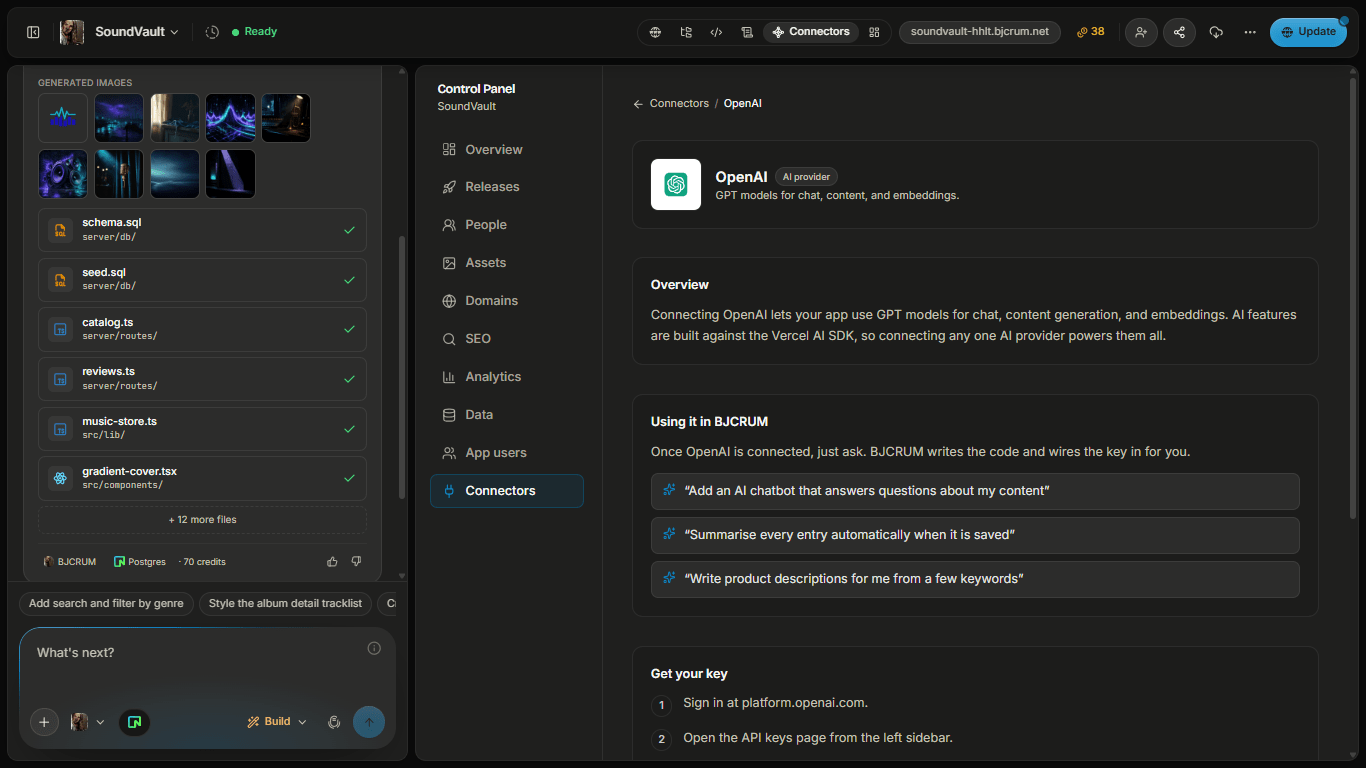1366x768 pixels.
Task: Select the Connectors tab in top toolbar
Action: point(811,32)
